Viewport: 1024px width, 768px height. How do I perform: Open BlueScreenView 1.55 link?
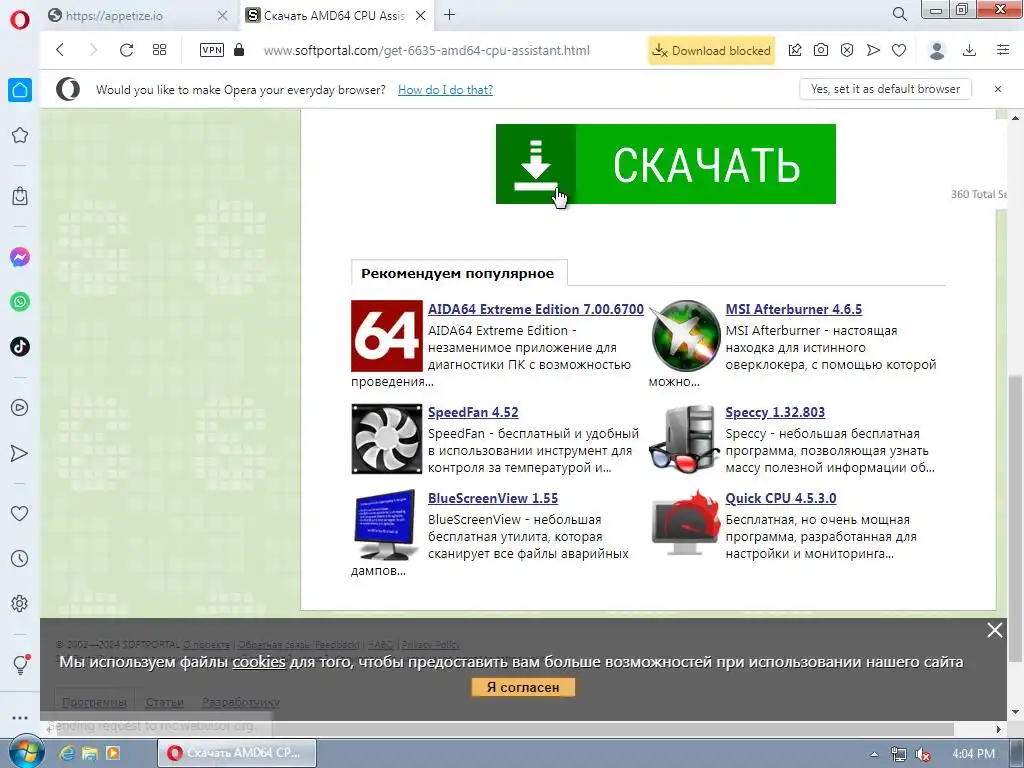(x=493, y=498)
